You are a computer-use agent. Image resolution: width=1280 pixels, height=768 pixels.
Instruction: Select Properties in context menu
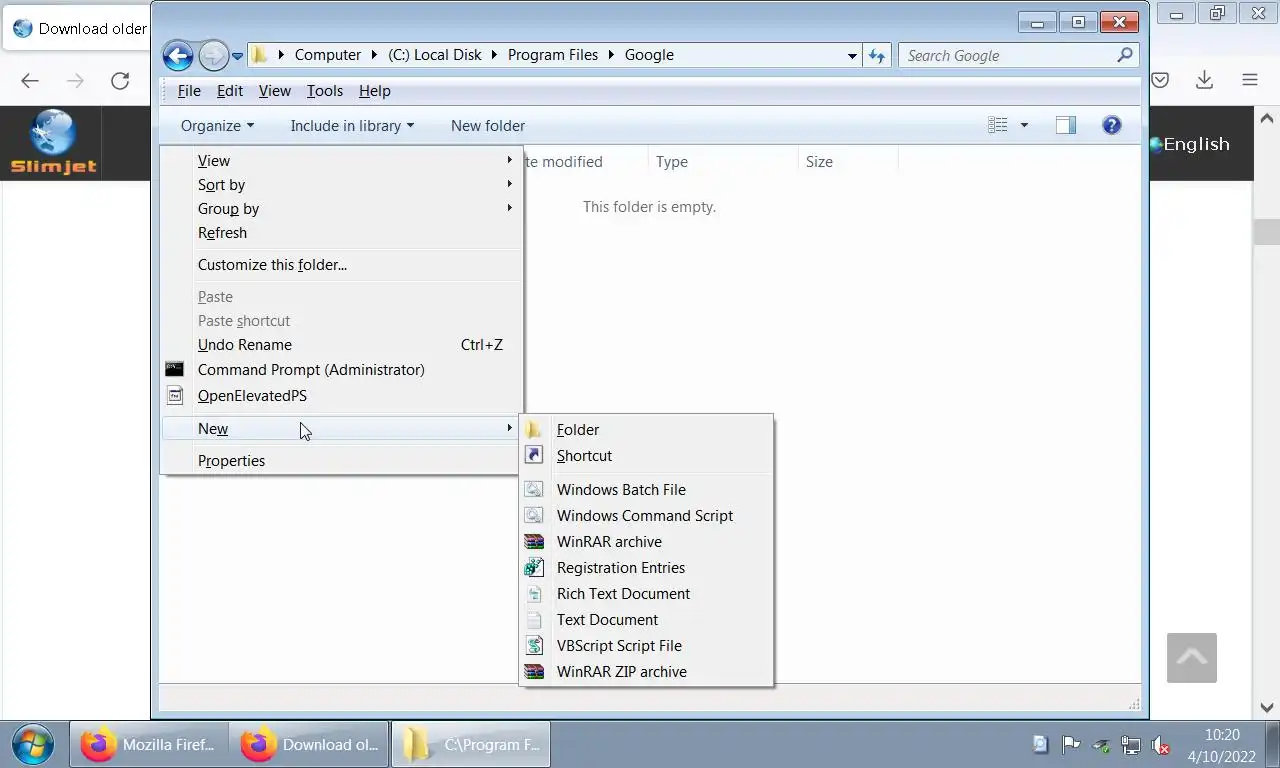341,461
